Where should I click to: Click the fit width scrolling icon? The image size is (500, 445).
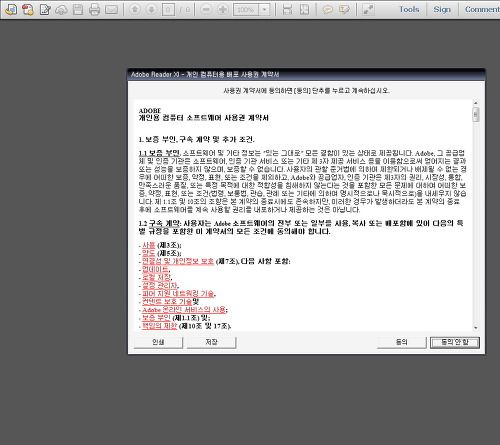[287, 10]
